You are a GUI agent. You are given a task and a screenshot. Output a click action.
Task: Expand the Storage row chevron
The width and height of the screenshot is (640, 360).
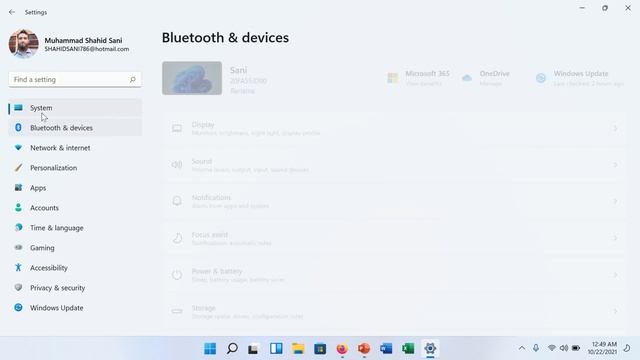(x=615, y=311)
